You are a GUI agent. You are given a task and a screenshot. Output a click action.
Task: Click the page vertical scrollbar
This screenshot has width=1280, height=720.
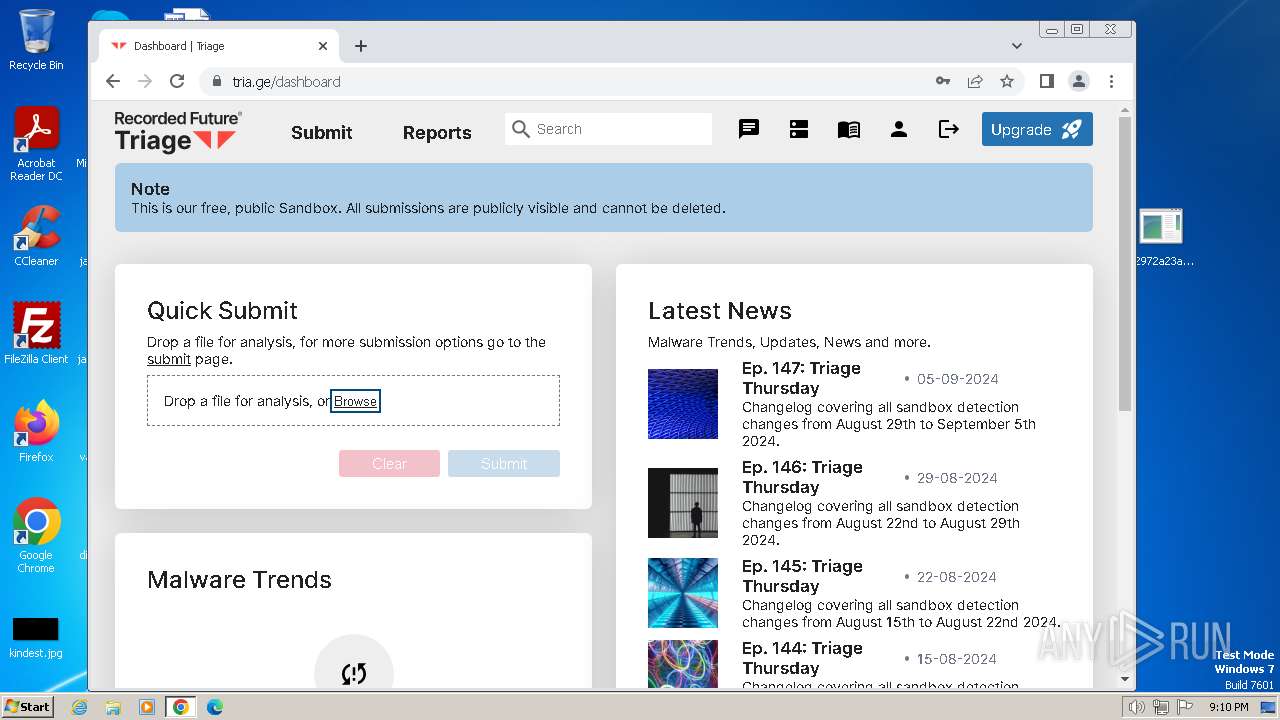(x=1125, y=263)
